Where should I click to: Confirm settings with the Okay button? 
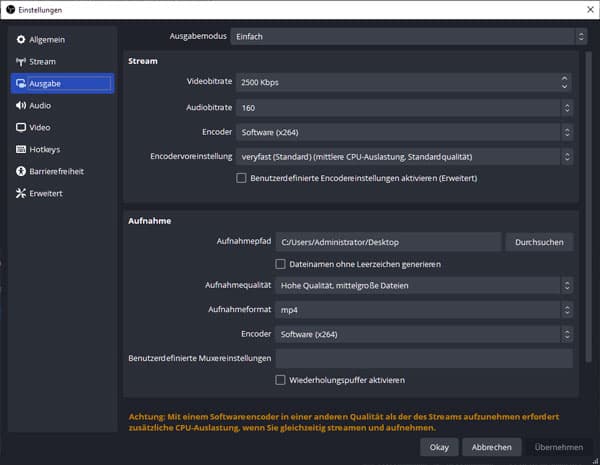pos(440,448)
